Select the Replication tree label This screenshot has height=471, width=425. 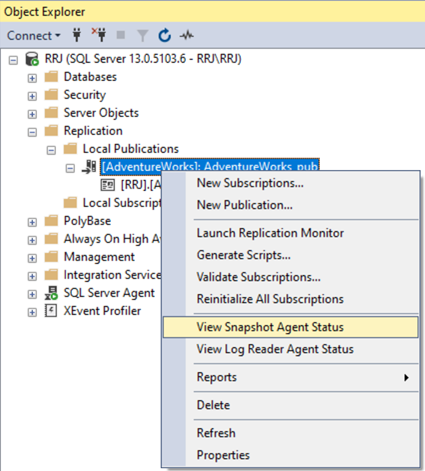click(93, 131)
